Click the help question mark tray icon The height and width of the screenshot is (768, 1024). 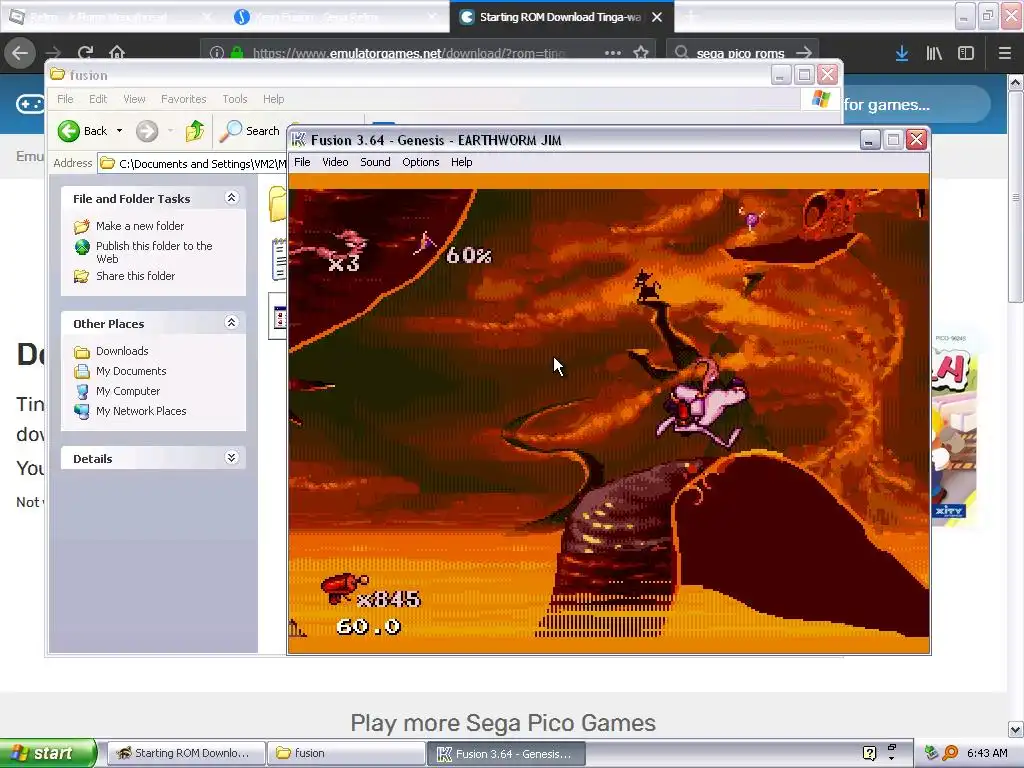click(x=869, y=753)
